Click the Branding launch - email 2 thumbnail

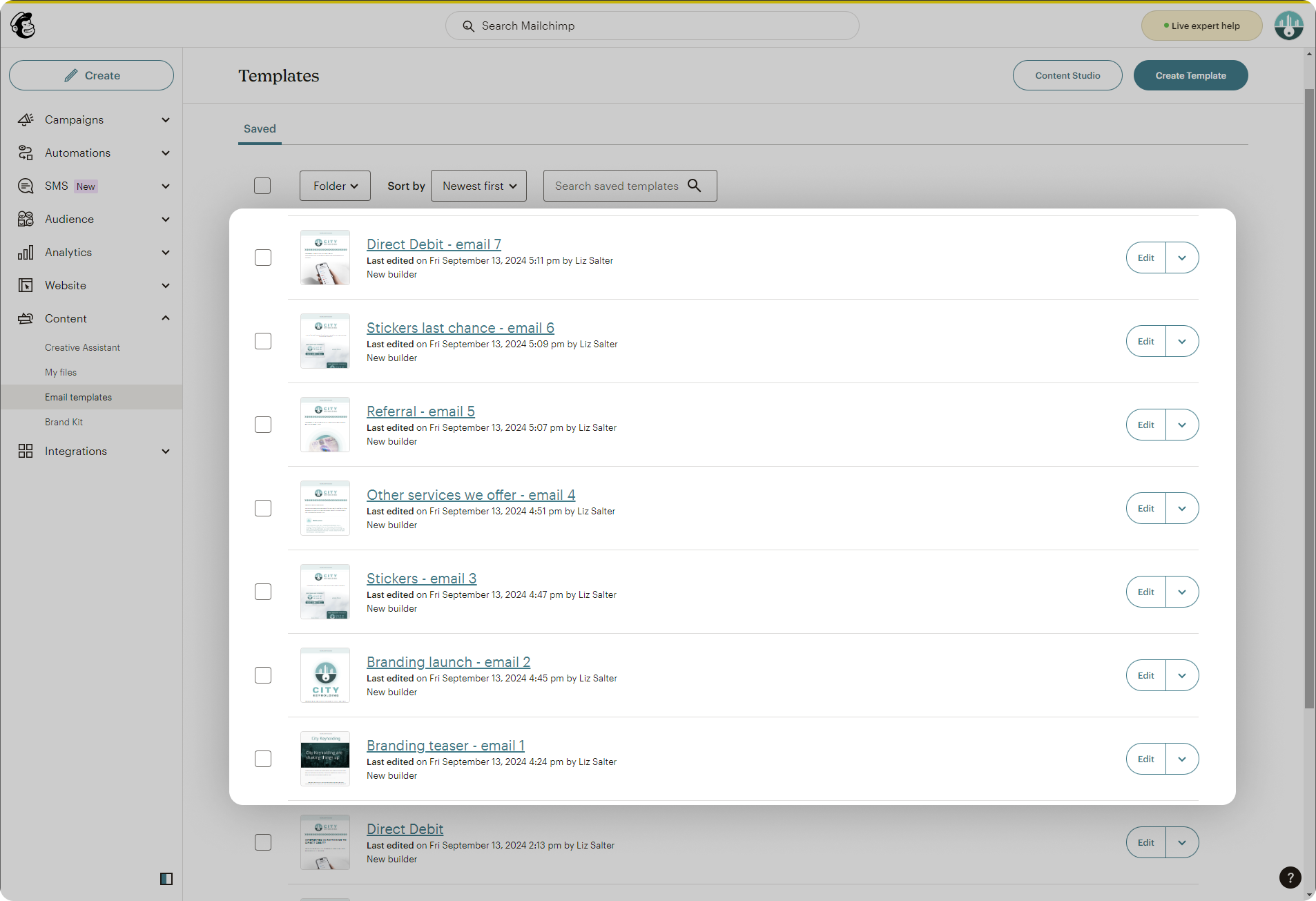325,675
